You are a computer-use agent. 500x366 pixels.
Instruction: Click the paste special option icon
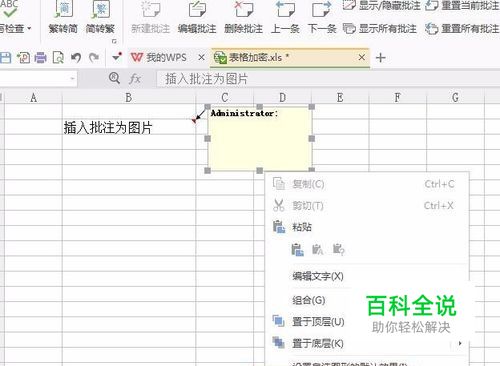[x=338, y=249]
